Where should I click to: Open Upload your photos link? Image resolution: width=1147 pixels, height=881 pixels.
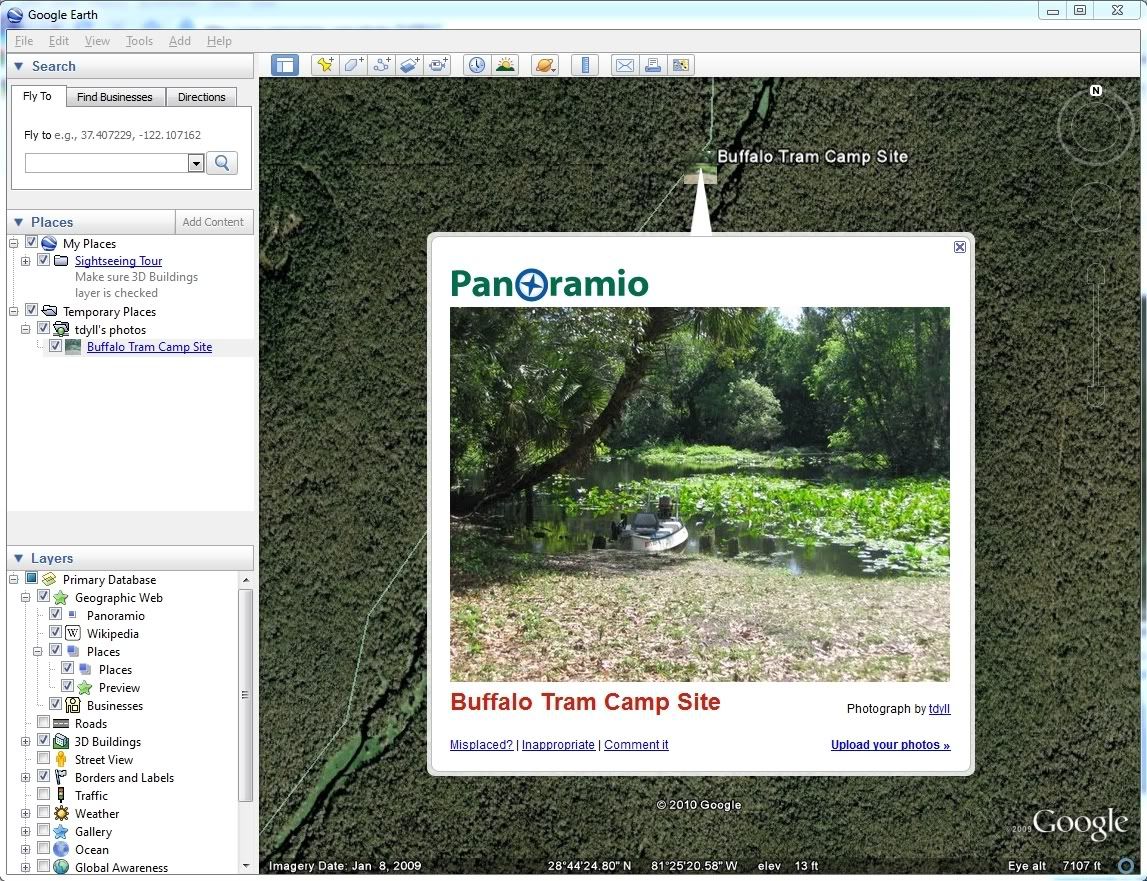(890, 744)
